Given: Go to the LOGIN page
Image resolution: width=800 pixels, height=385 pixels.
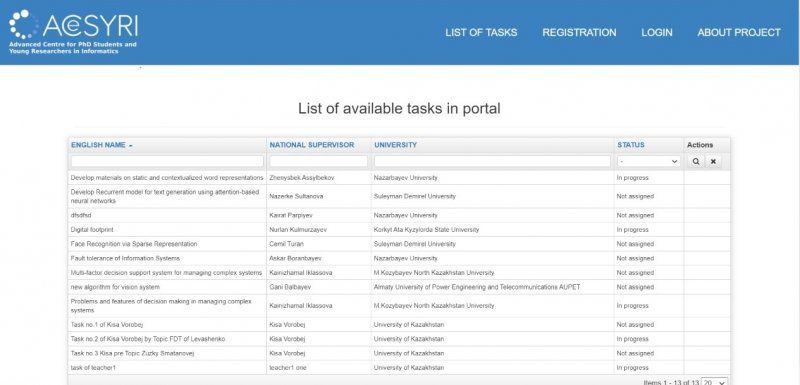Looking at the screenshot, I should coord(657,33).
